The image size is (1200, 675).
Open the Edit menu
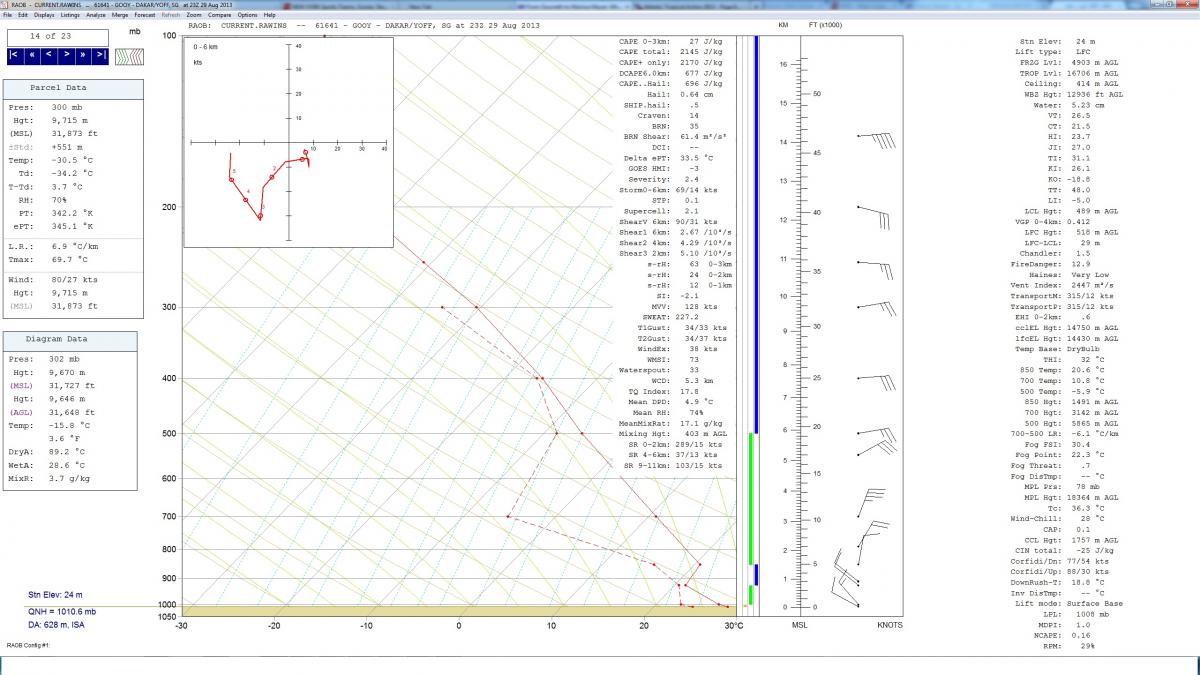pyautogui.click(x=22, y=15)
